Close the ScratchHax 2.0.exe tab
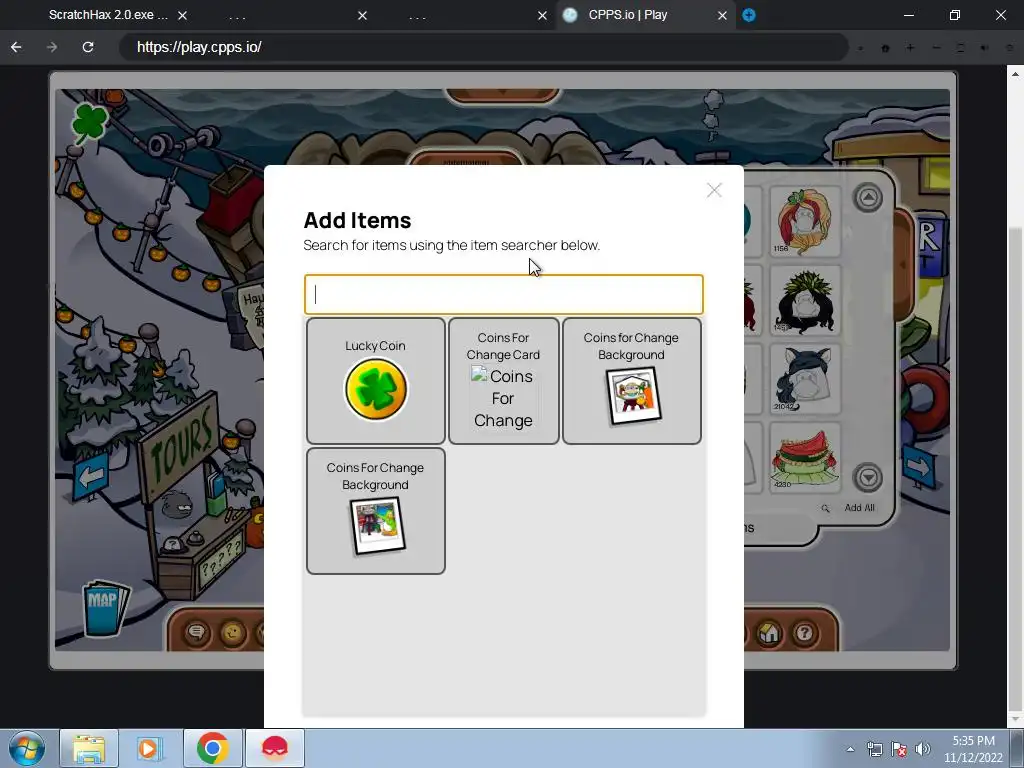Image resolution: width=1024 pixels, height=768 pixels. [x=183, y=15]
